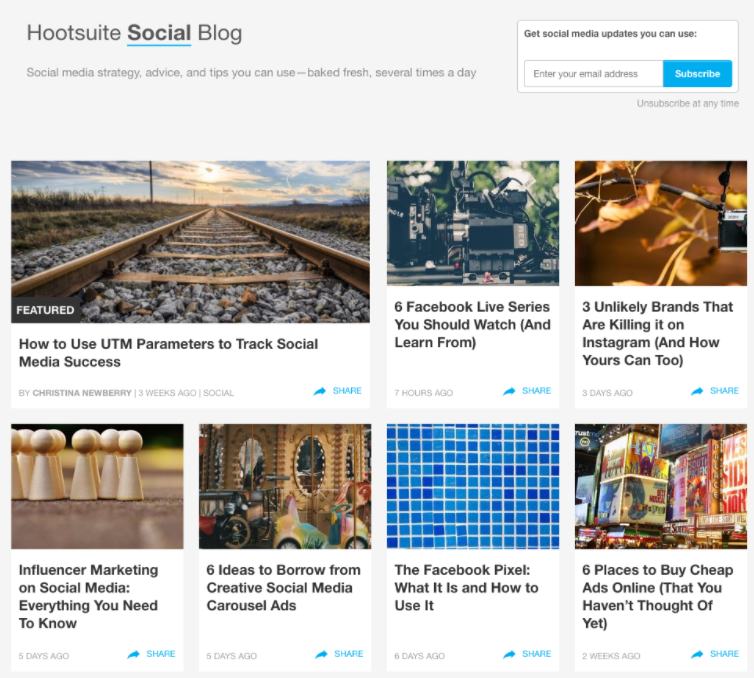Open the Times Square billboards thumbnail
This screenshot has width=754, height=678.
pyautogui.click(x=661, y=486)
